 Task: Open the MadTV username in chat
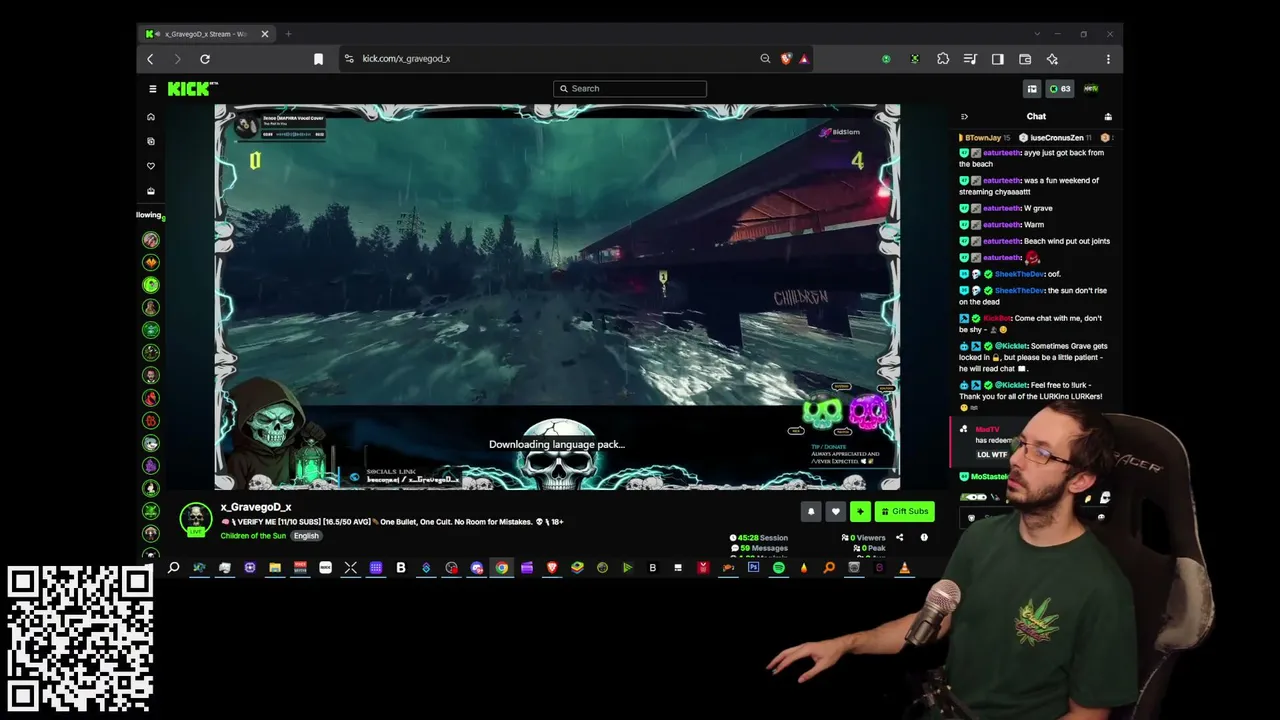click(x=987, y=430)
